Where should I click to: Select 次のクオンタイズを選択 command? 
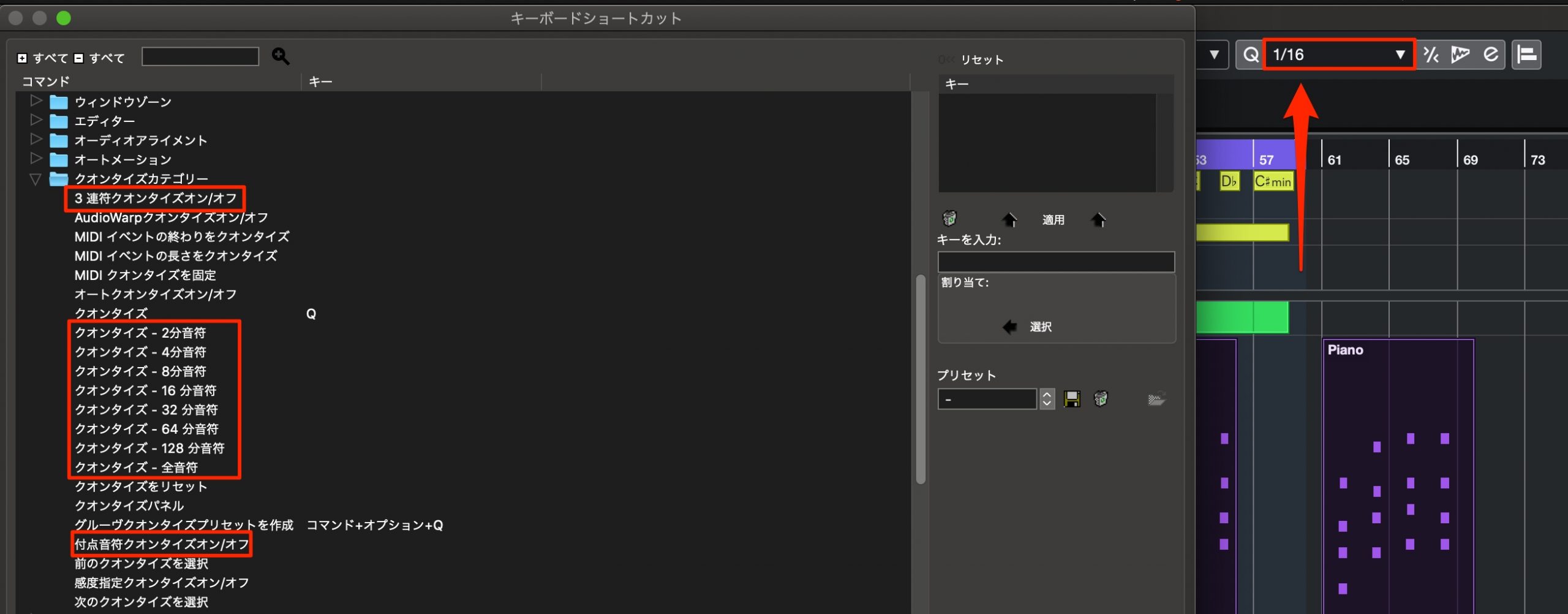[x=141, y=602]
